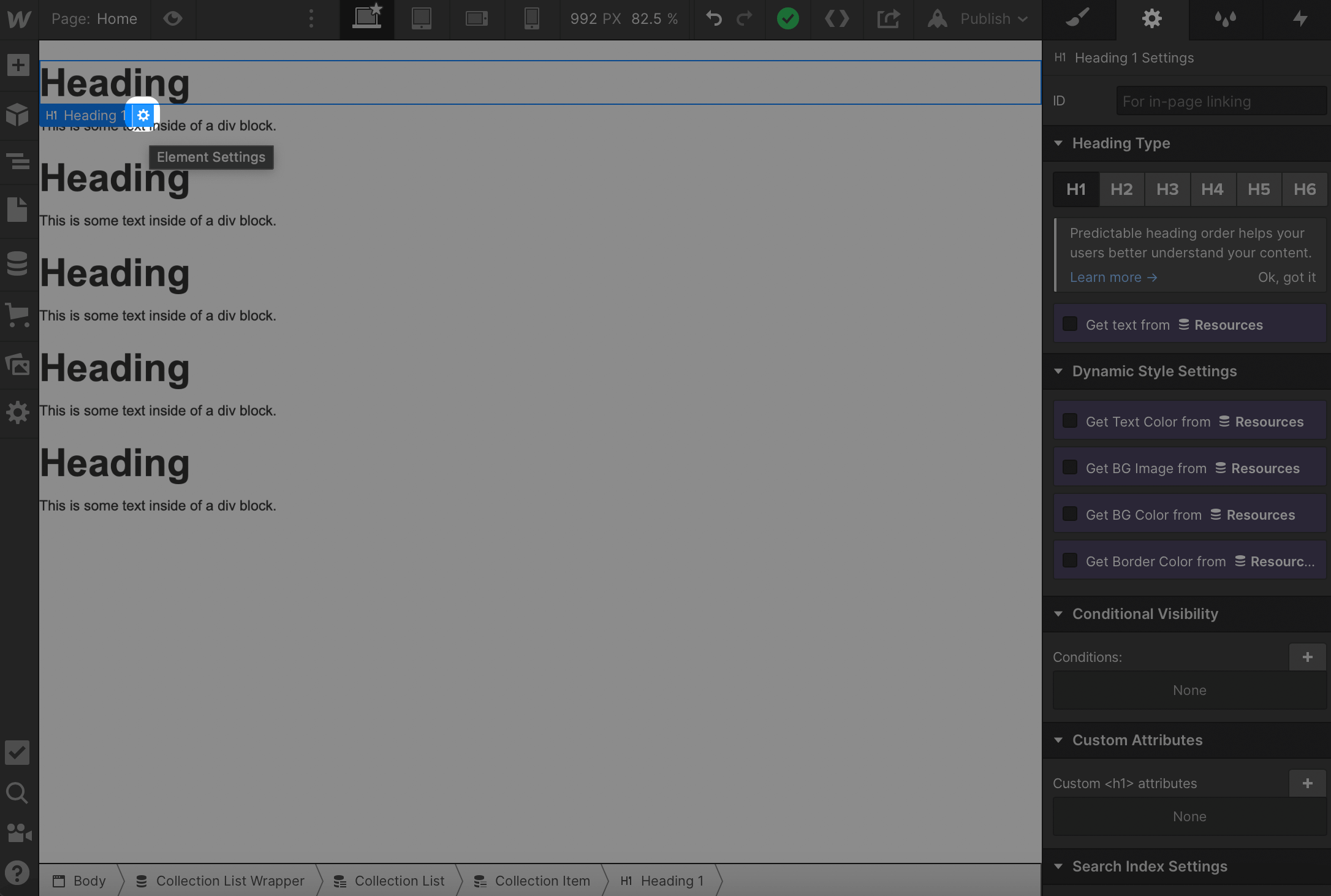Open the Symbols cube panel
The height and width of the screenshot is (896, 1331).
(18, 115)
